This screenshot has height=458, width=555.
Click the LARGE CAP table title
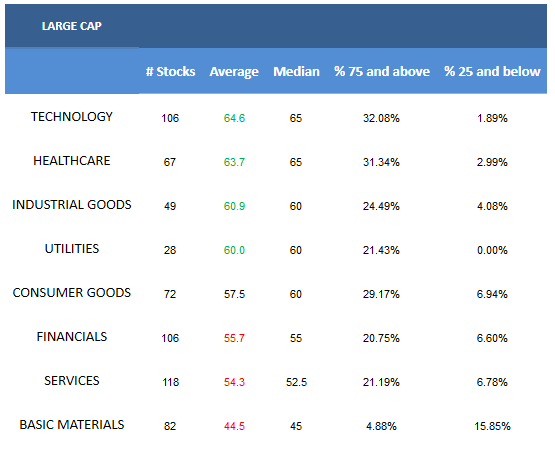[71, 26]
